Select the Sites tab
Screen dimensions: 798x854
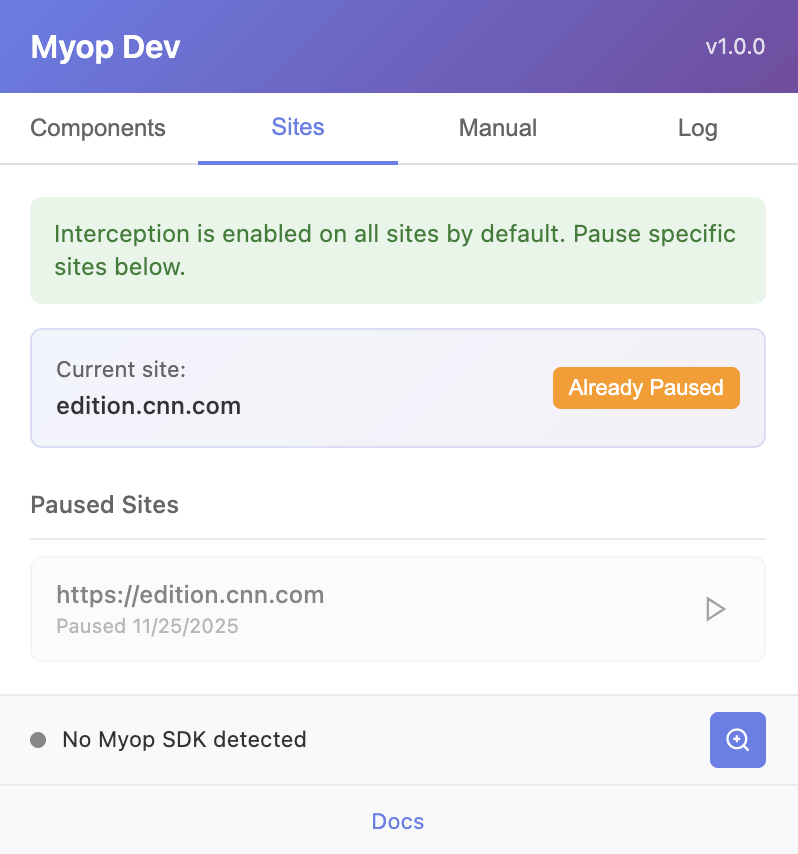(x=297, y=128)
